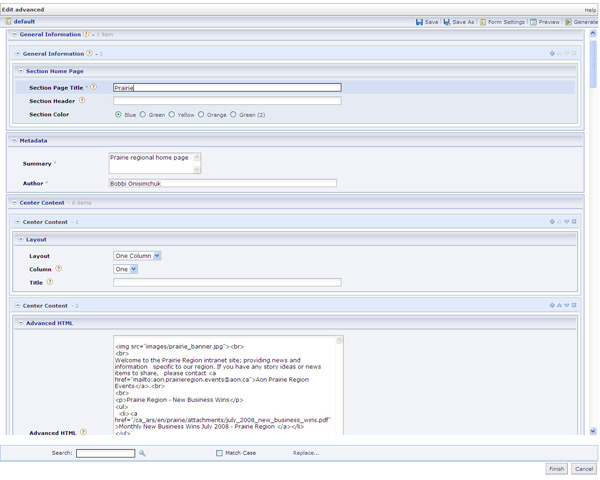The image size is (600, 480).
Task: Select the Yellow section color
Action: [x=172, y=115]
